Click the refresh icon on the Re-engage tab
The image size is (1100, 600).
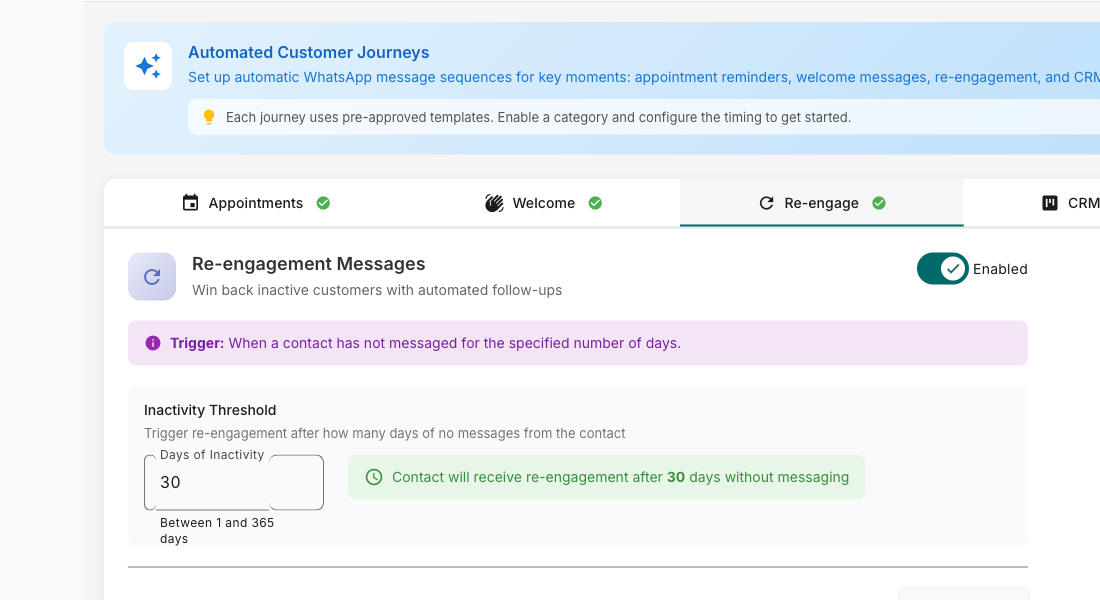point(766,202)
